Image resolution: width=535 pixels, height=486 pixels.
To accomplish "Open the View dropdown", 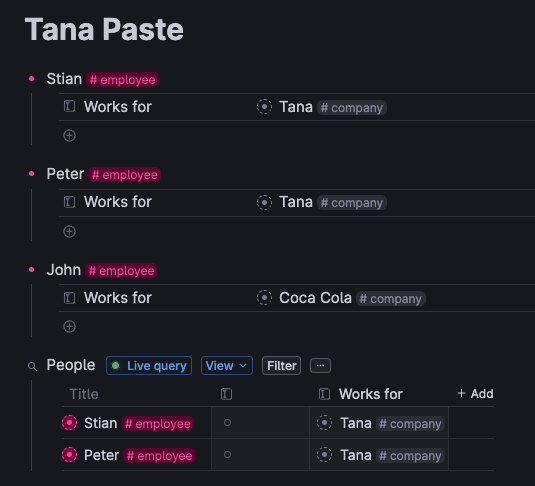I will click(x=227, y=366).
